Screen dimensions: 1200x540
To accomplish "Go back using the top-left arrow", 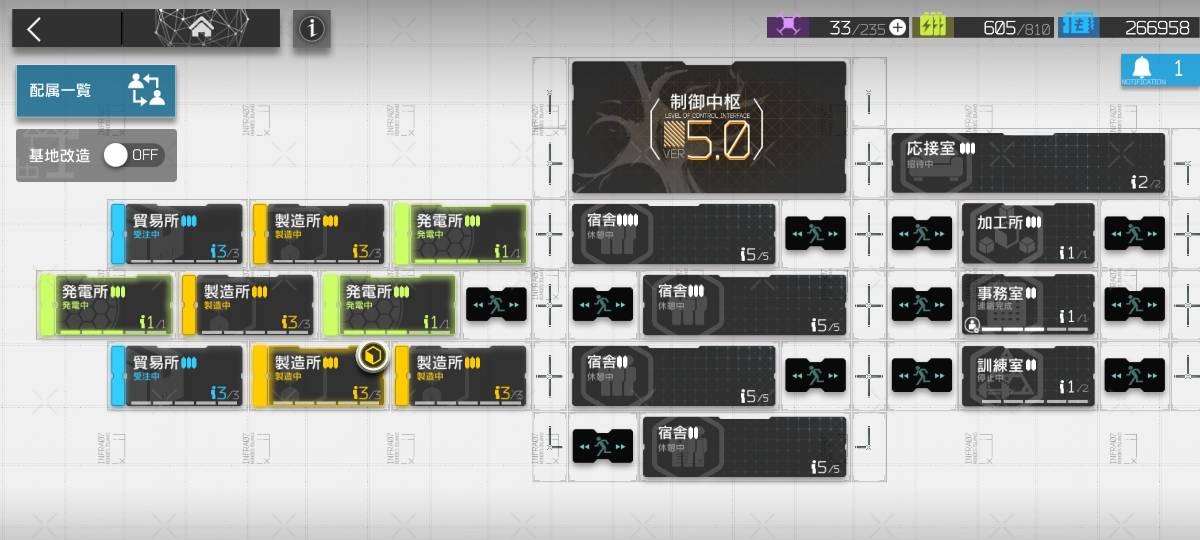I will pos(35,29).
